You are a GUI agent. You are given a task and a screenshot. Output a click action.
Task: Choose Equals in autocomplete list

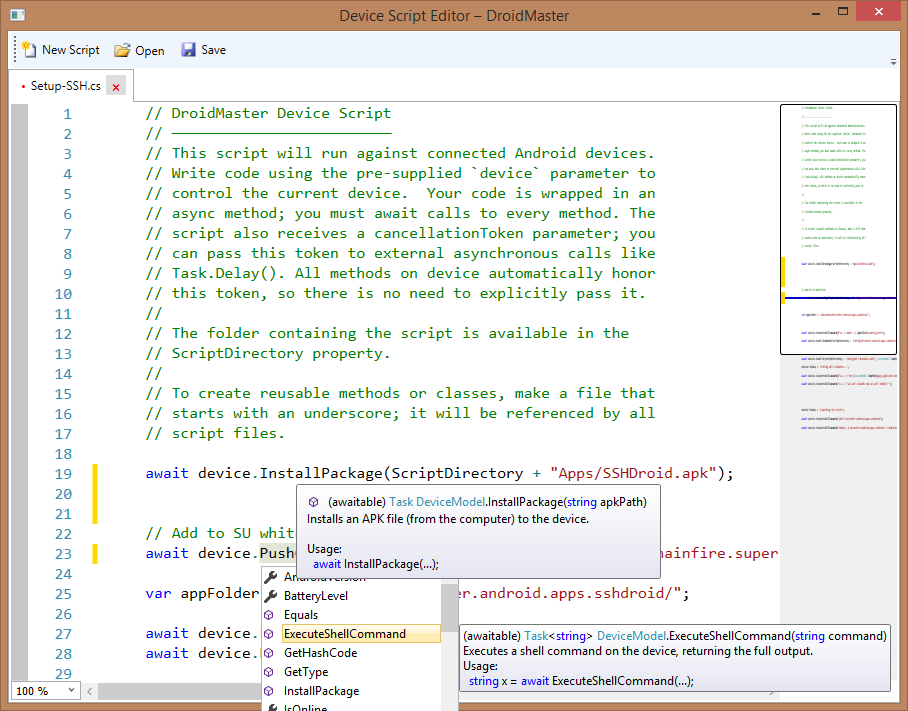301,615
